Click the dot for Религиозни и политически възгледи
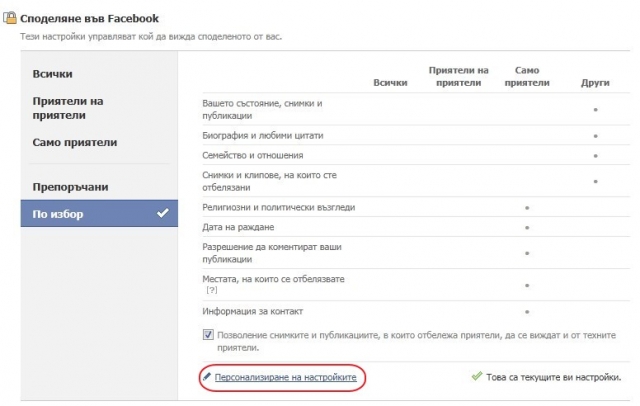Image resolution: width=640 pixels, height=406 pixels. pos(527,208)
